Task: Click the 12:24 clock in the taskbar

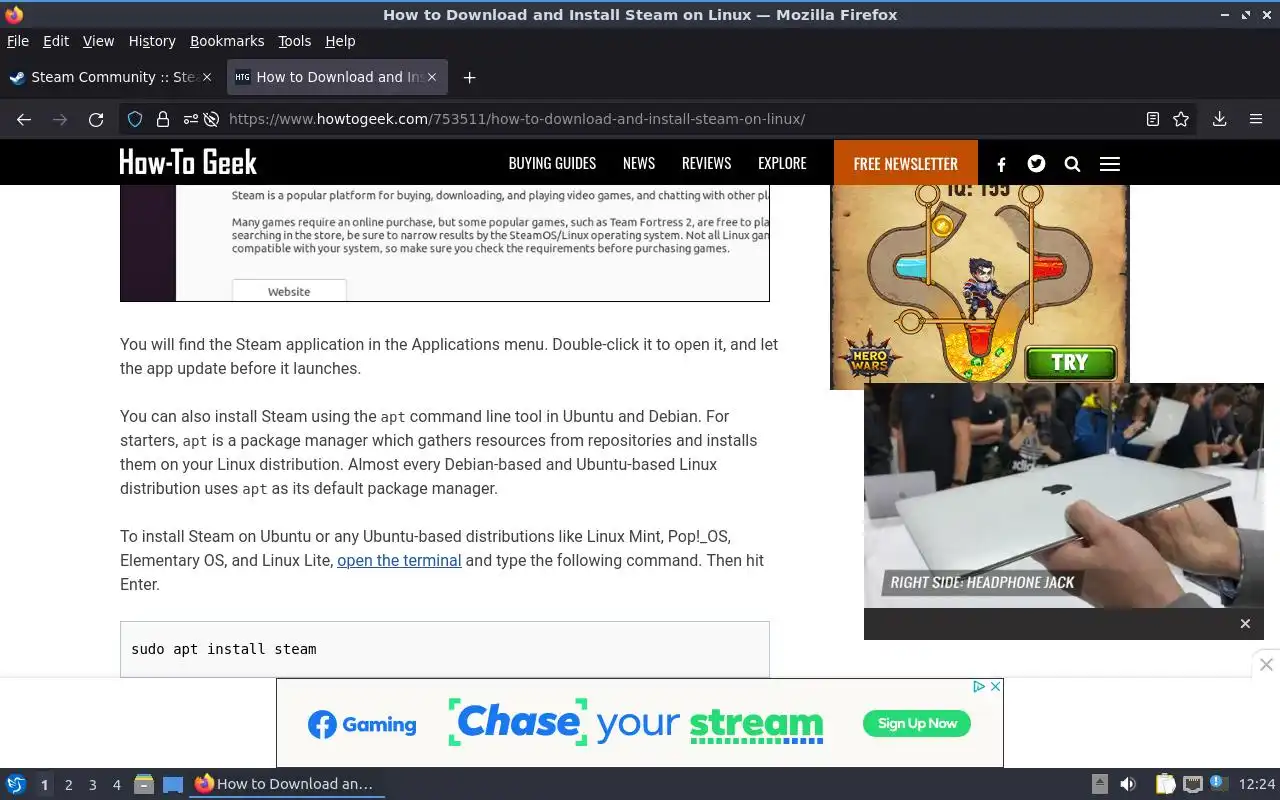Action: [1257, 784]
